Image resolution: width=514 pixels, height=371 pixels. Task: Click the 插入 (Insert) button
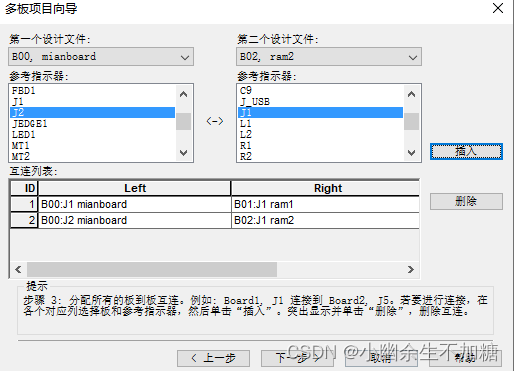(466, 152)
